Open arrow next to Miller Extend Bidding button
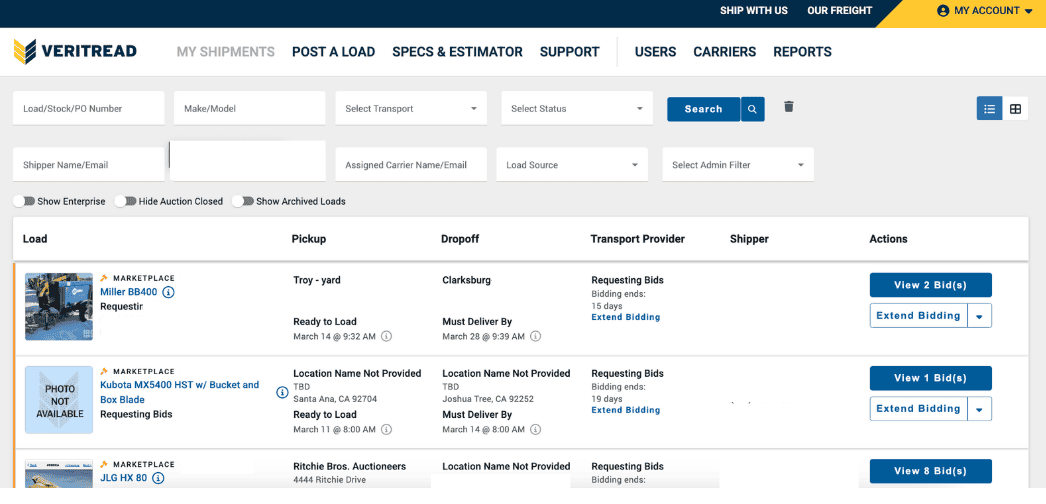This screenshot has height=504, width=1046. (979, 316)
